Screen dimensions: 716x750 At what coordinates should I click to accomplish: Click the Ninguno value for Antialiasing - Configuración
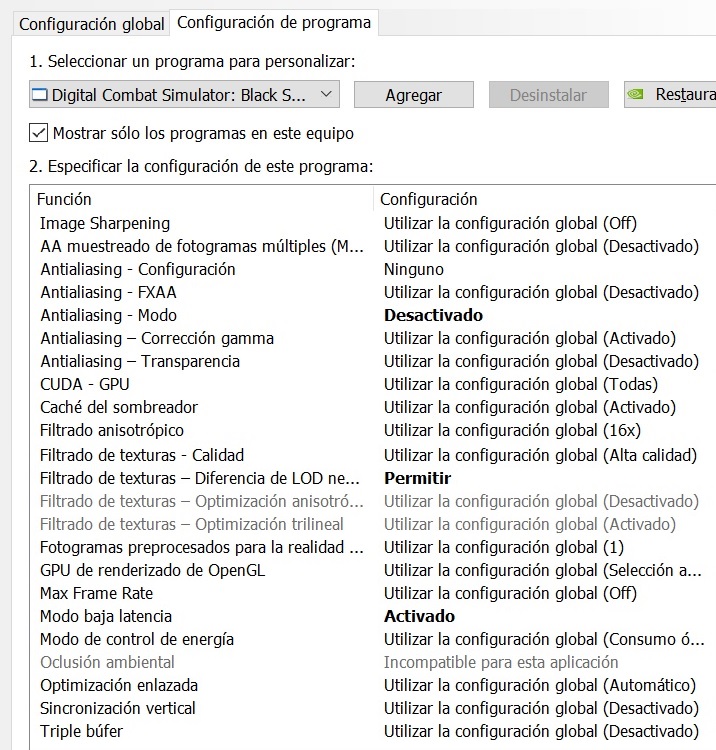[x=414, y=269]
